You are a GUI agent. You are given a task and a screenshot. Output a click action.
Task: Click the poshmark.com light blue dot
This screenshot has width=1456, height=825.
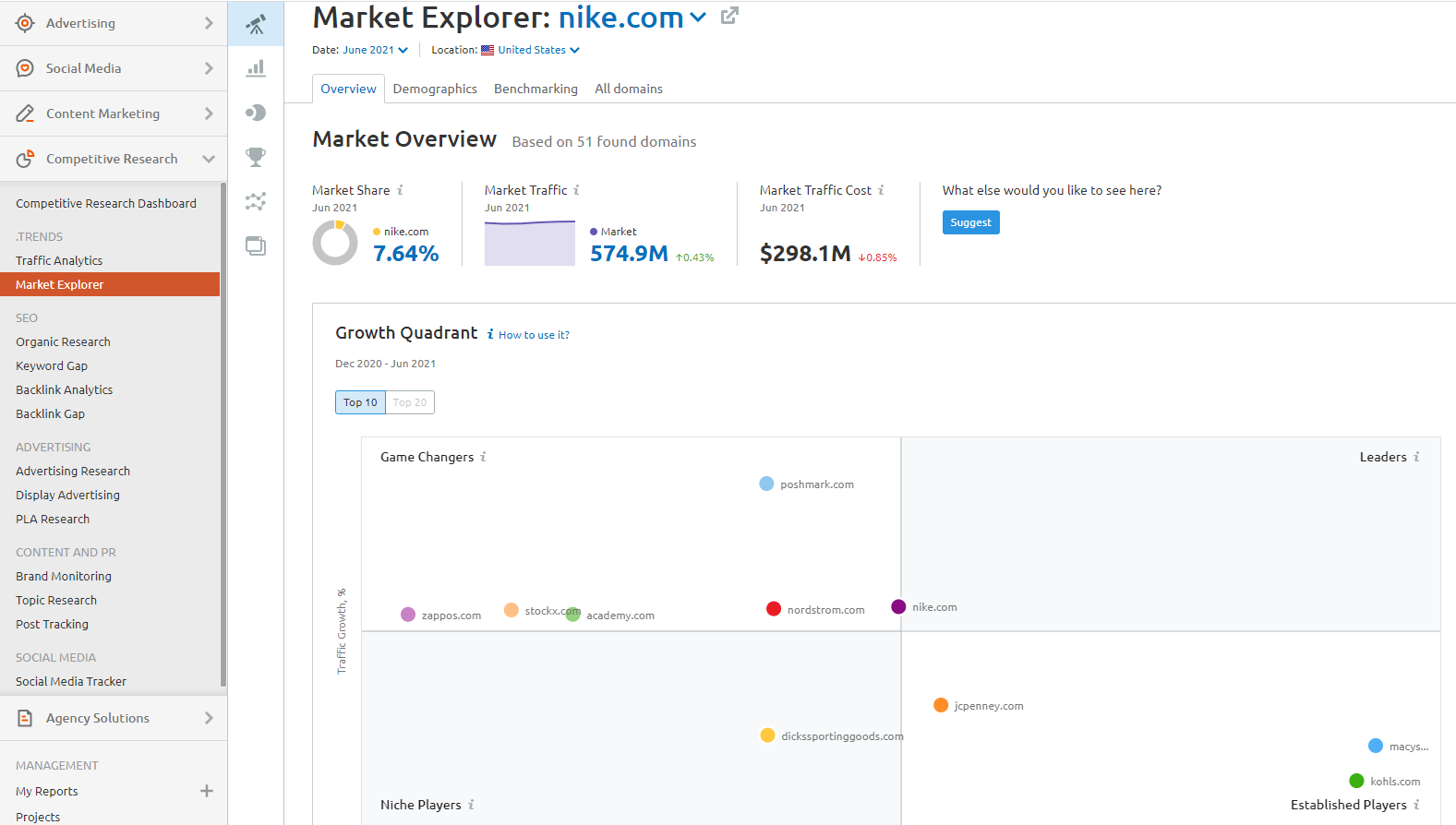[x=766, y=484]
